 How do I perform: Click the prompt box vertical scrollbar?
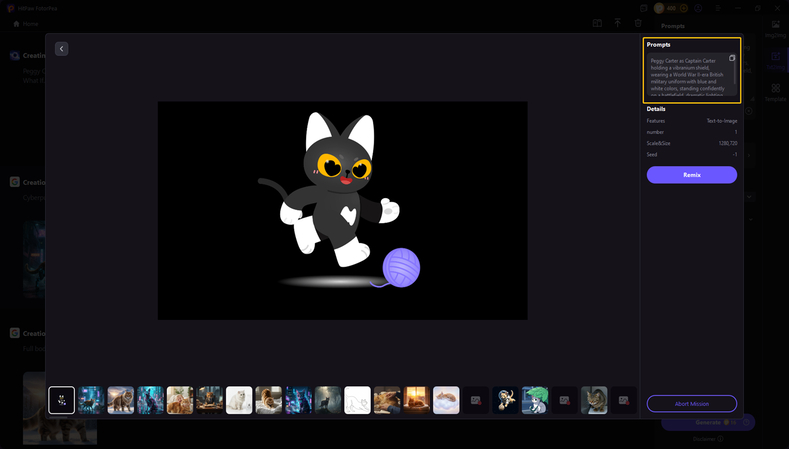click(x=735, y=70)
